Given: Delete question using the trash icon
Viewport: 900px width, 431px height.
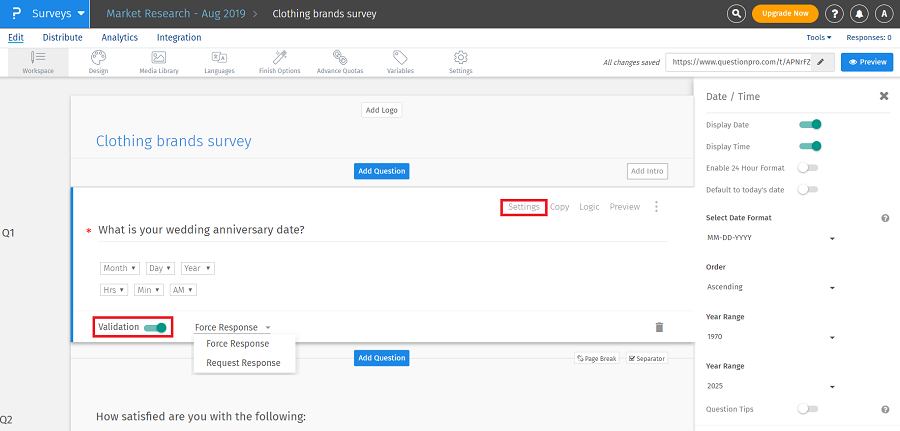Looking at the screenshot, I should 659,327.
